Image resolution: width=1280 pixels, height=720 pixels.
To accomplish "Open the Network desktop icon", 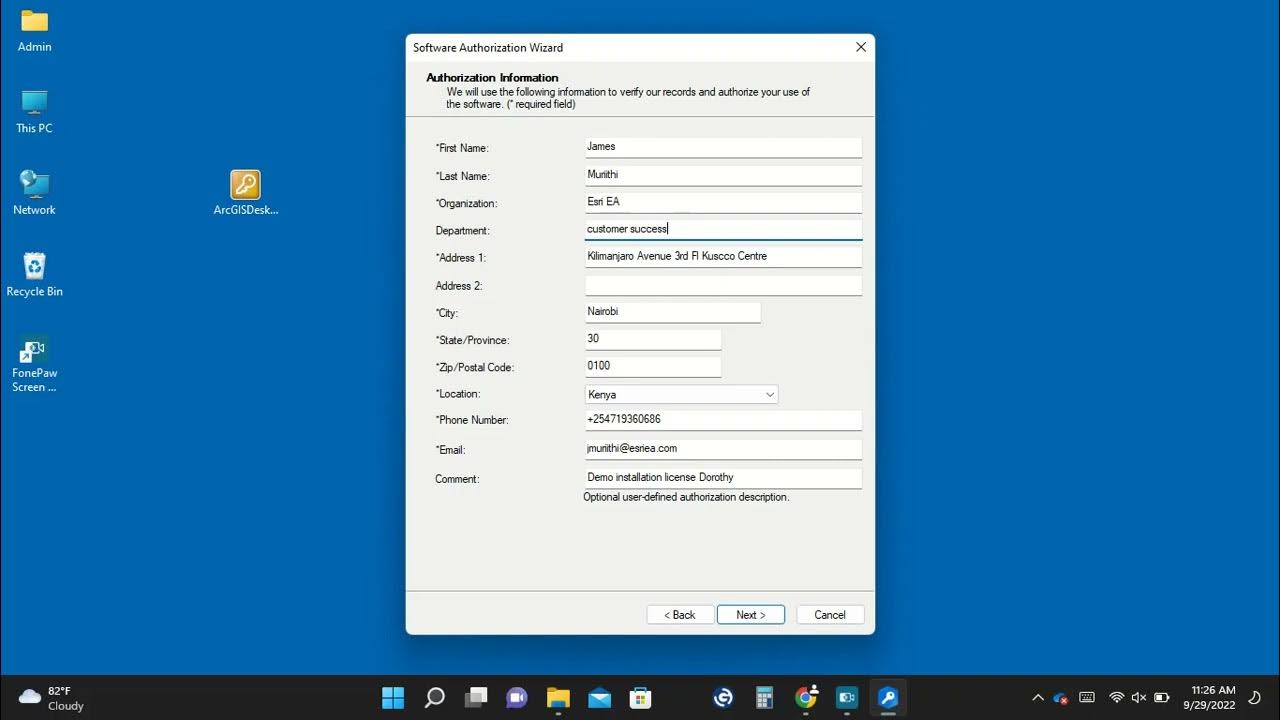I will [x=35, y=193].
